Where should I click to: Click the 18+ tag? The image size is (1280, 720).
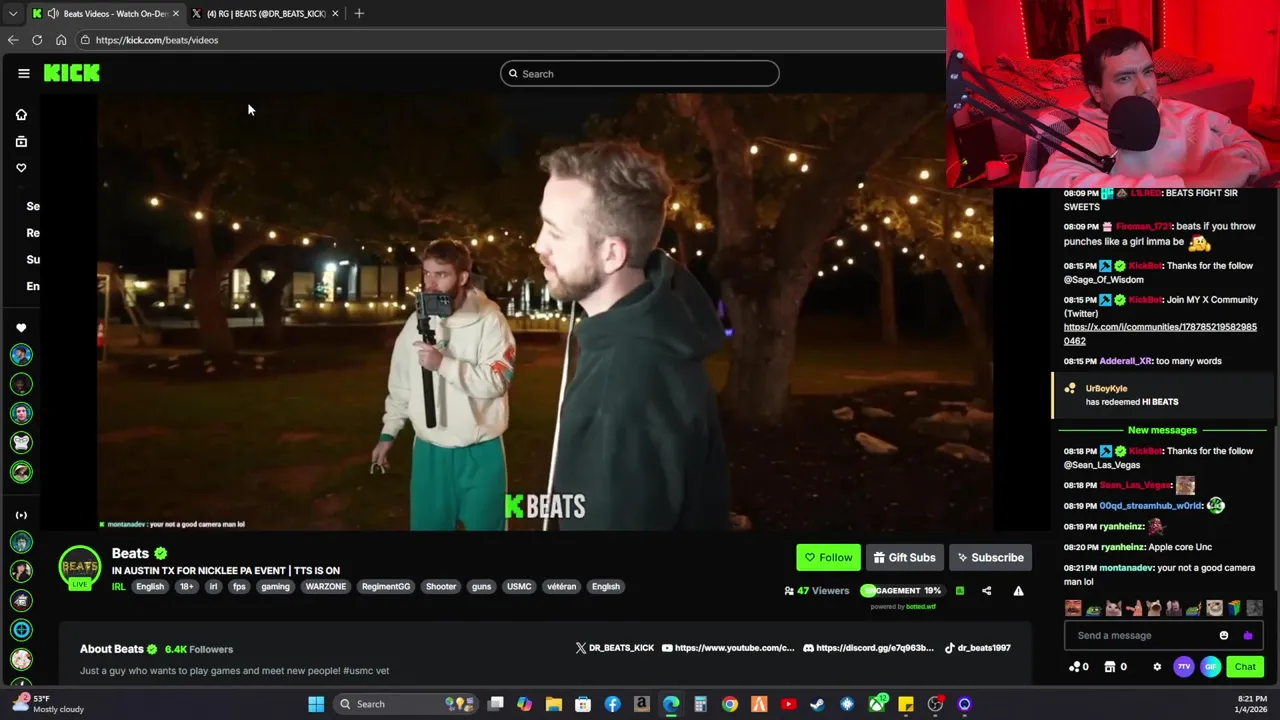(186, 587)
